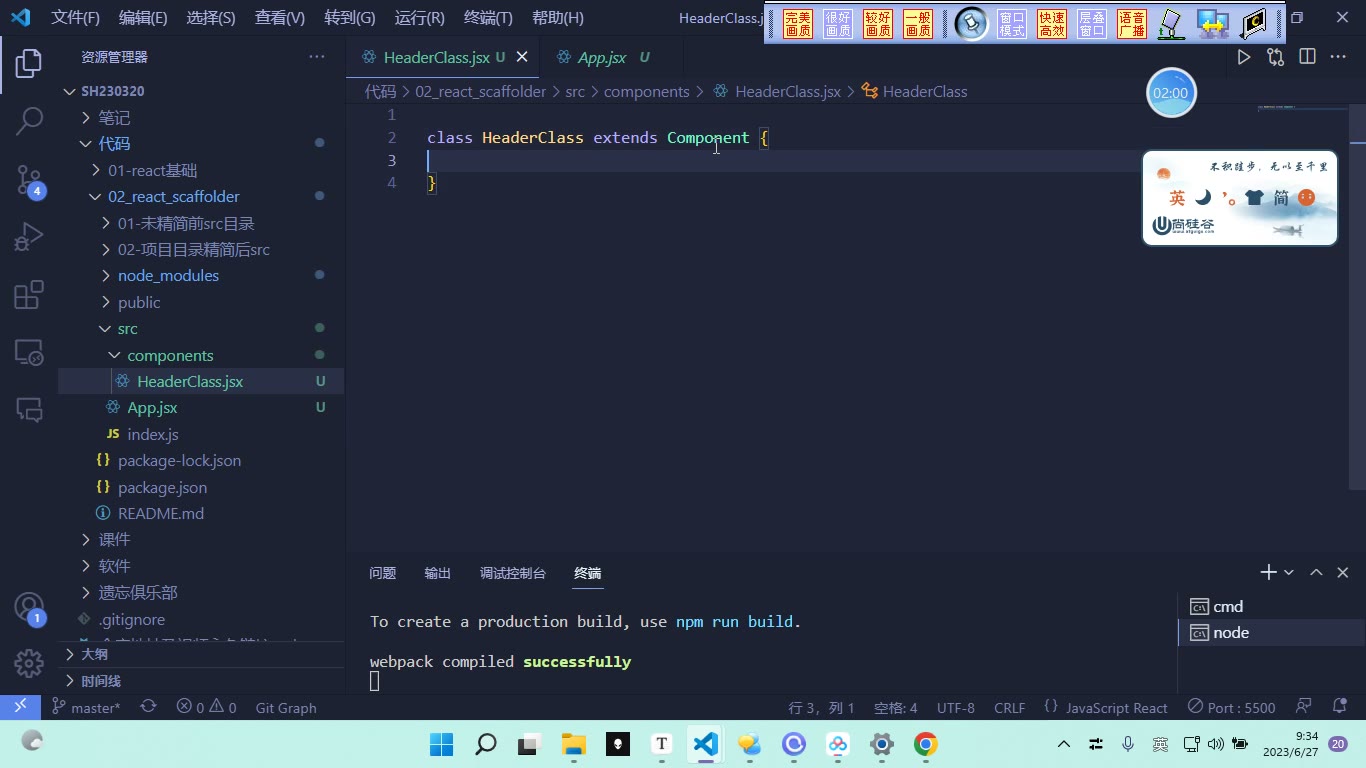Screen dimensions: 1366x768
Task: Click the Port : 5500 Live Server button
Action: [x=1231, y=707]
